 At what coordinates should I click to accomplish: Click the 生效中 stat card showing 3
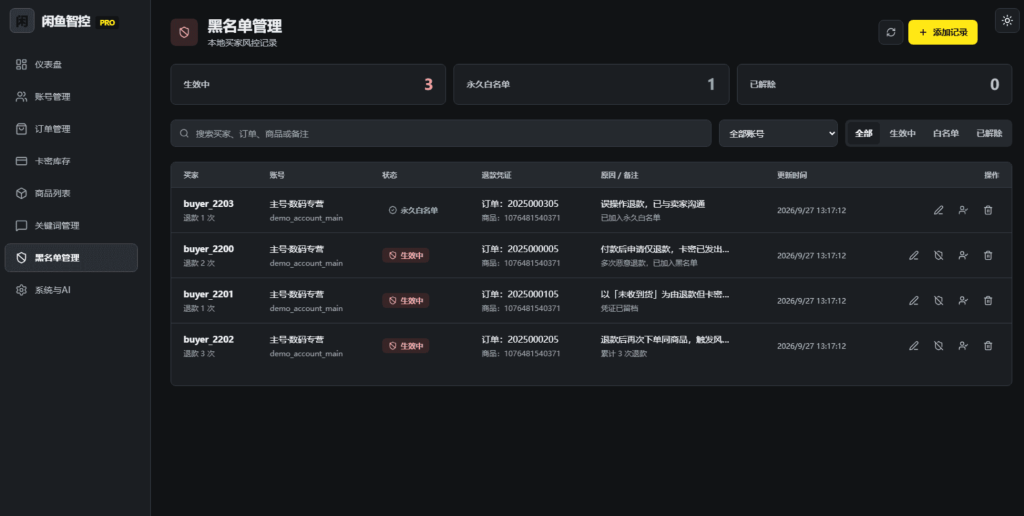308,84
